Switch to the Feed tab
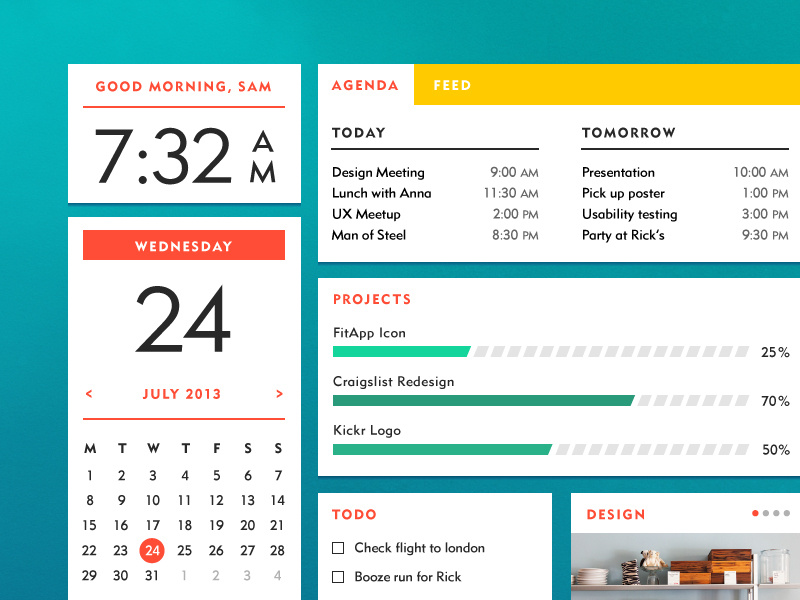This screenshot has width=800, height=600. click(452, 85)
